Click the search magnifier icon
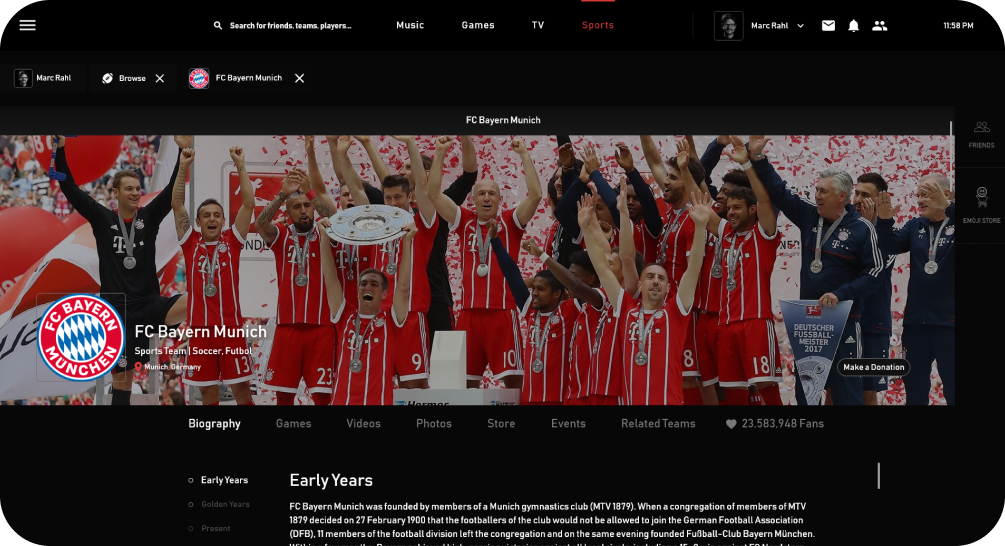Screen dimensions: 1005x546 (x=218, y=26)
